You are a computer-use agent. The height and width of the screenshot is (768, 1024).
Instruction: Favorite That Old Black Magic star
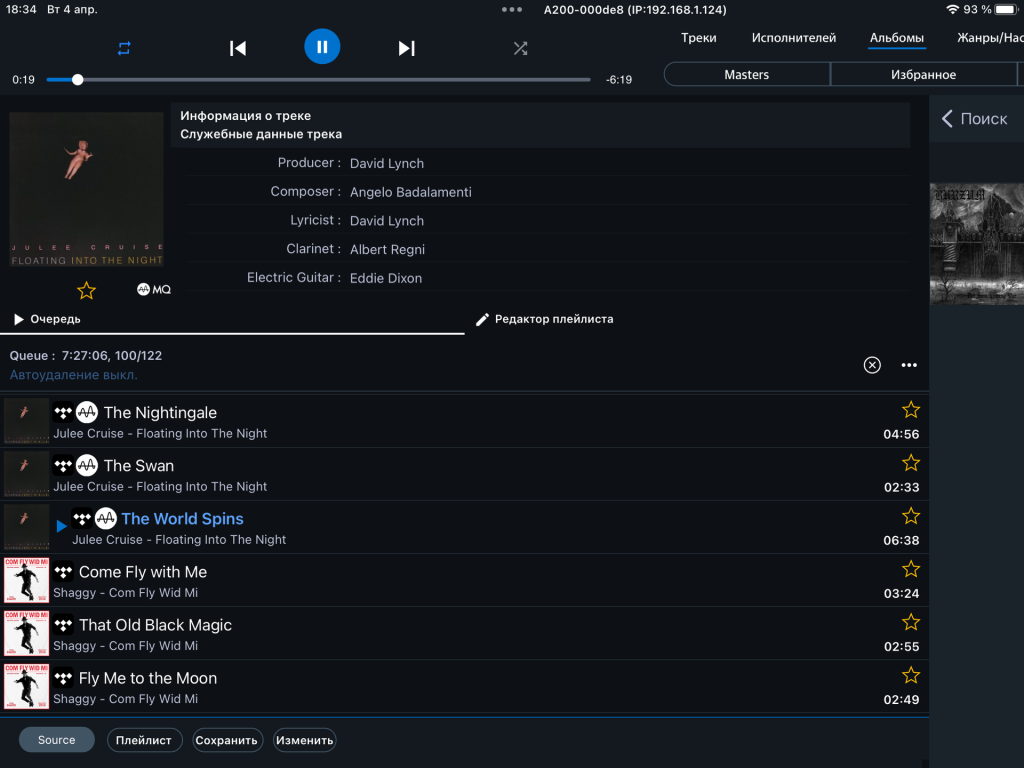pyautogui.click(x=910, y=622)
